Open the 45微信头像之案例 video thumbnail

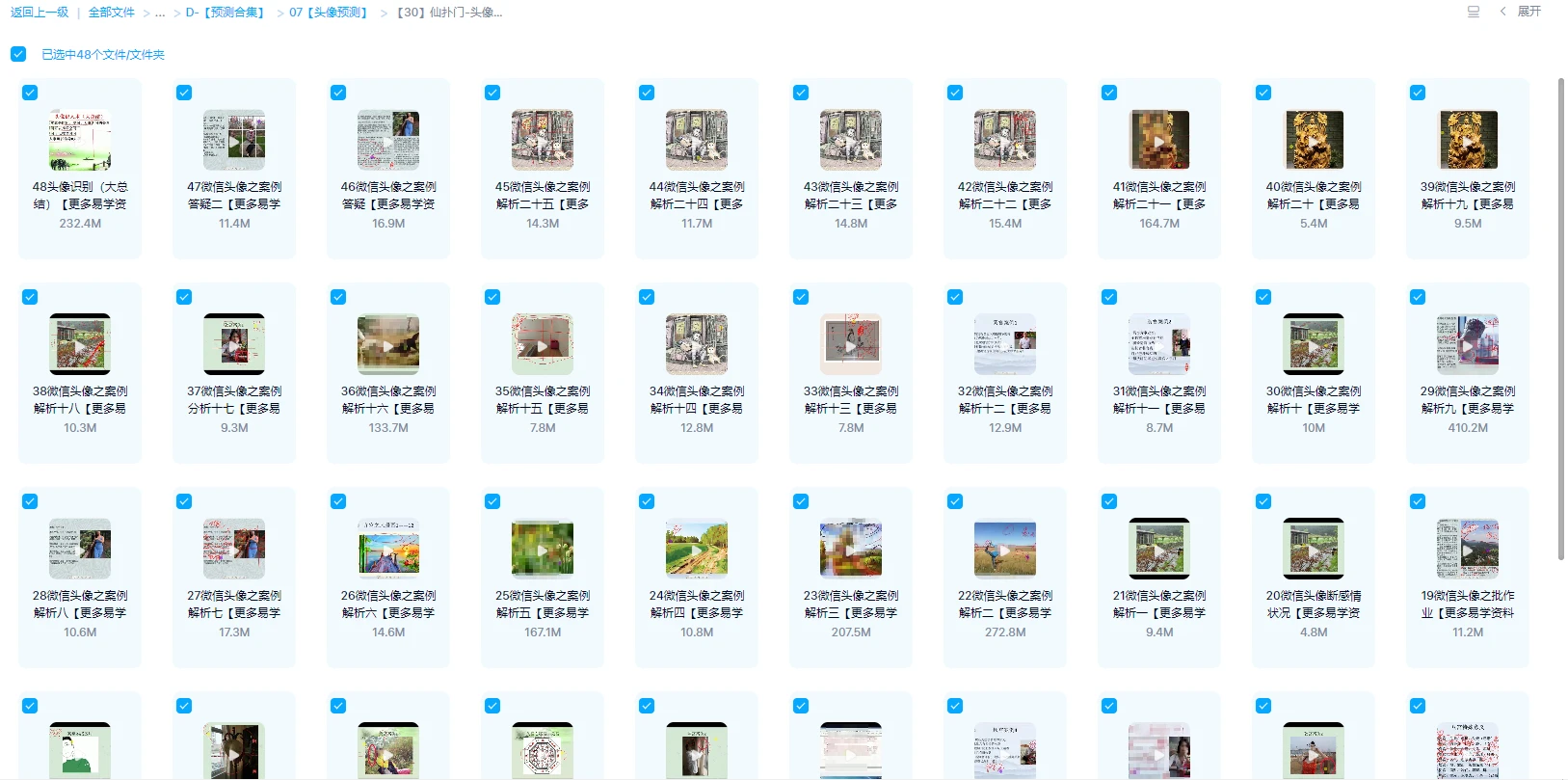click(543, 140)
